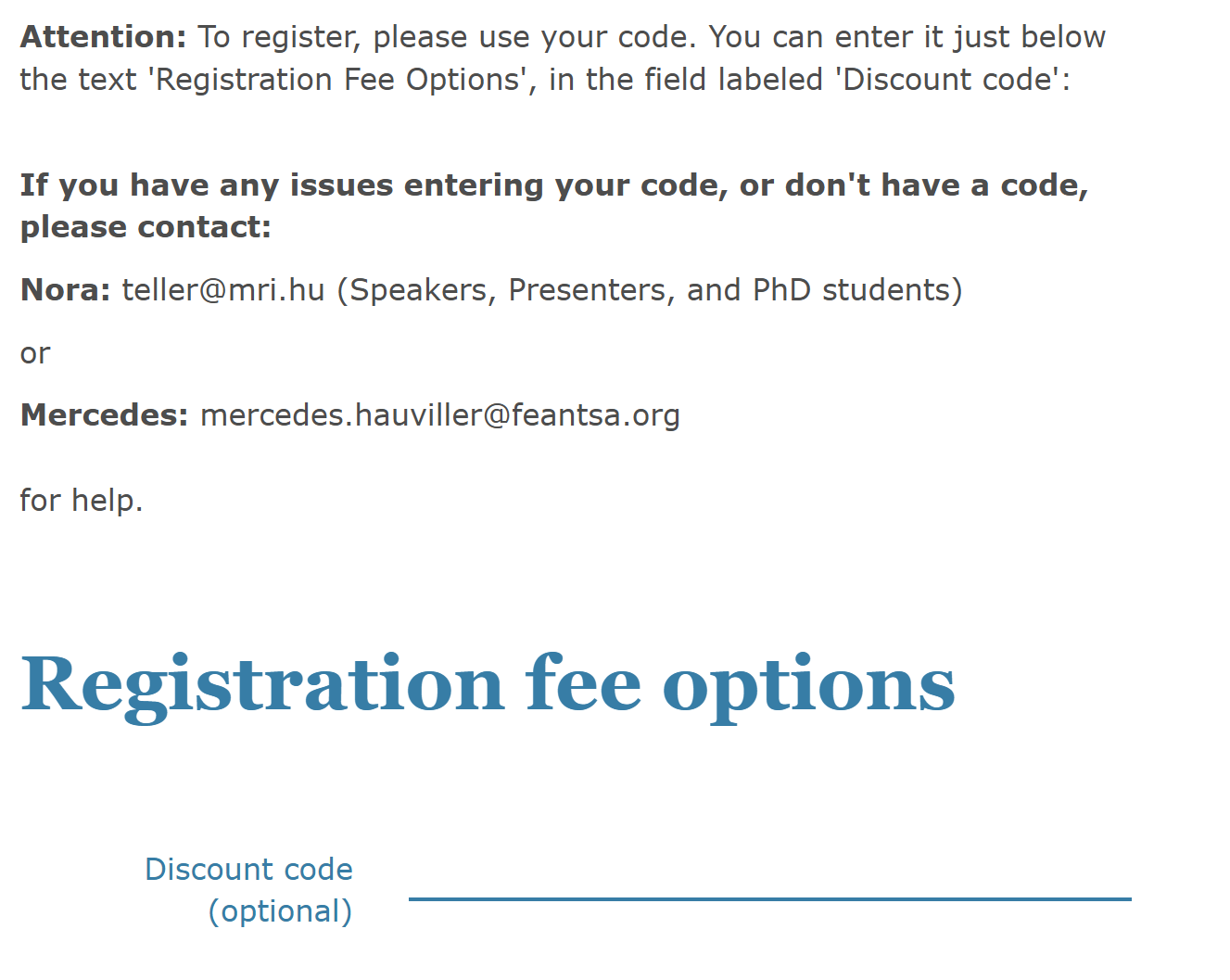Open Nora's email address teller@mri.hu

[223, 290]
